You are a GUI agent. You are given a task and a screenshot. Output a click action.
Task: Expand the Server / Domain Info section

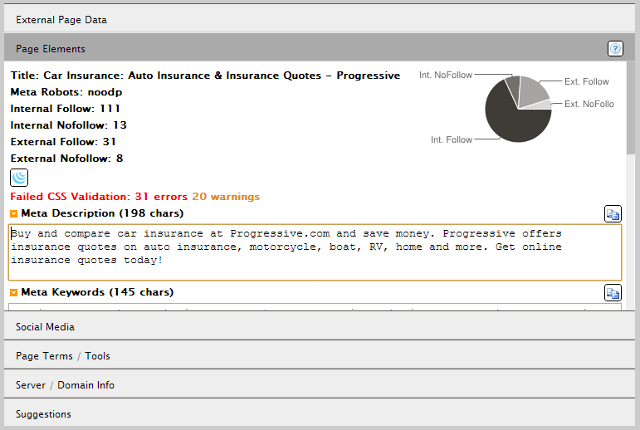click(319, 385)
